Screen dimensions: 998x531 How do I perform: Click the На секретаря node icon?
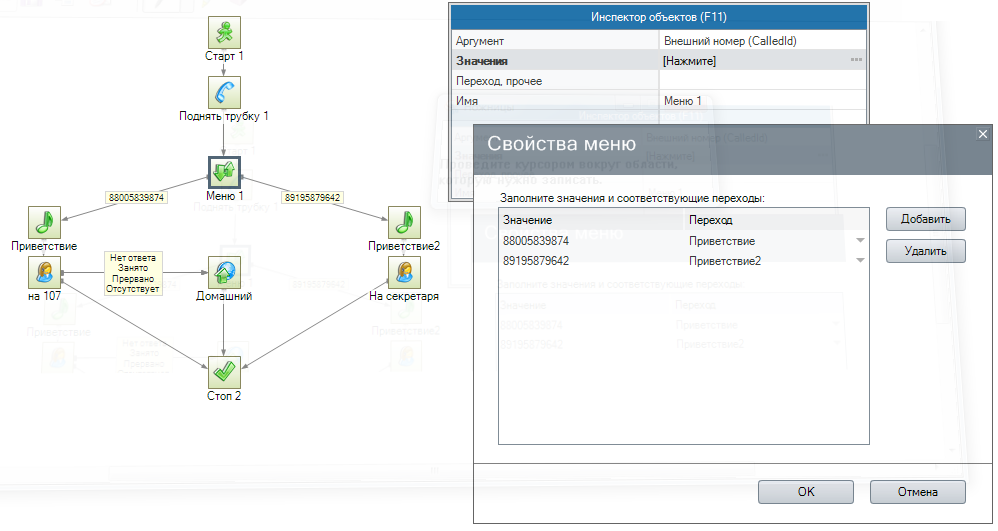pyautogui.click(x=404, y=272)
